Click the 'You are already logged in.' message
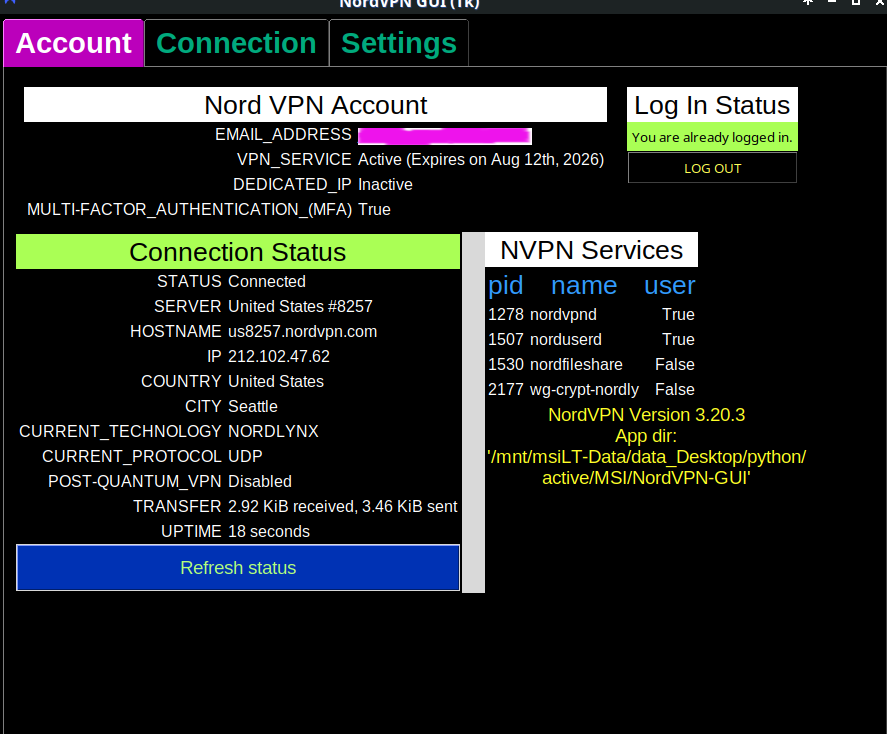This screenshot has height=734, width=887. pyautogui.click(x=712, y=137)
